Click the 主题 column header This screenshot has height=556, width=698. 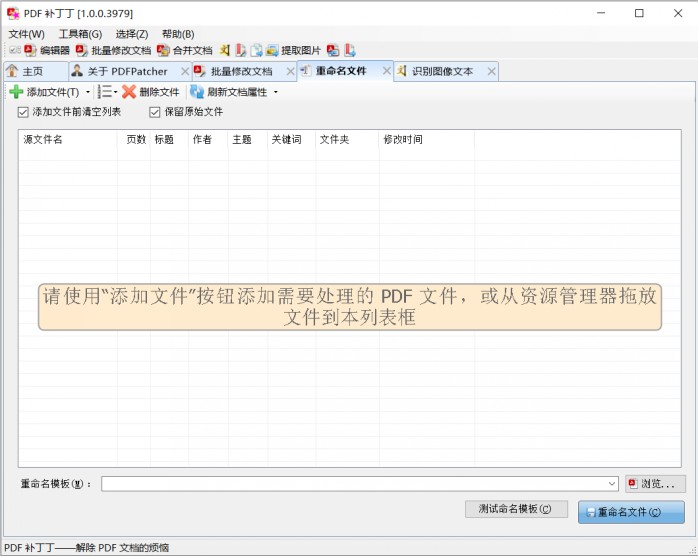pos(248,140)
